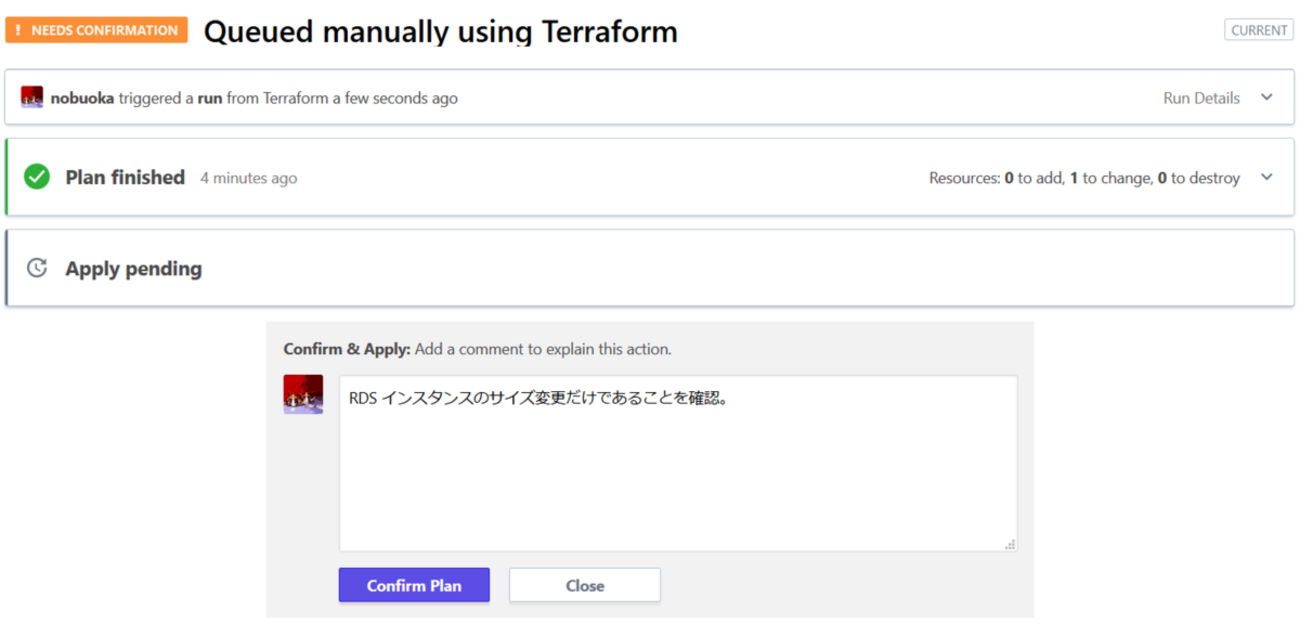
Task: Click the avatar beside the comment box
Action: pyautogui.click(x=303, y=394)
